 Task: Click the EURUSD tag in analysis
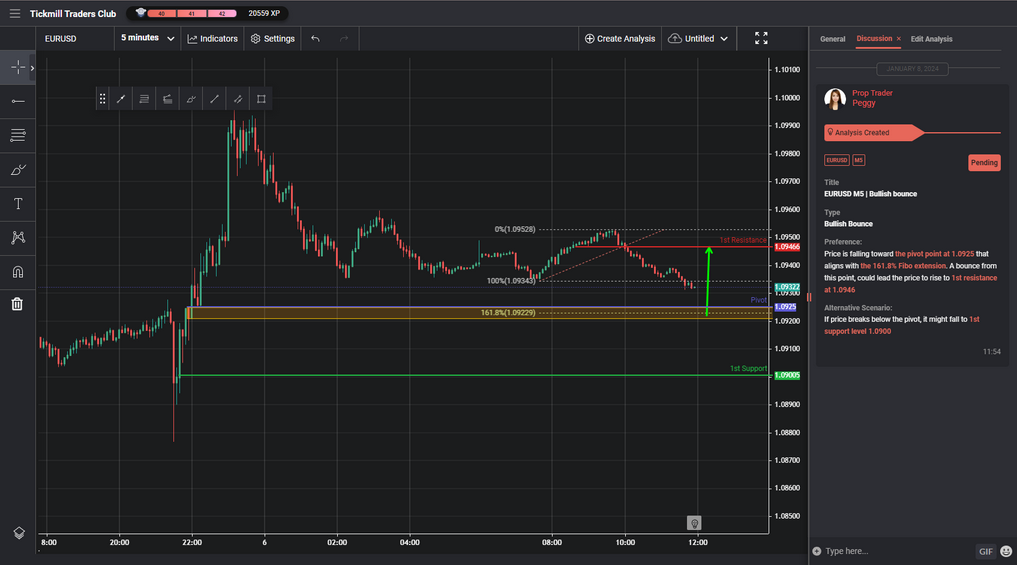click(x=837, y=160)
